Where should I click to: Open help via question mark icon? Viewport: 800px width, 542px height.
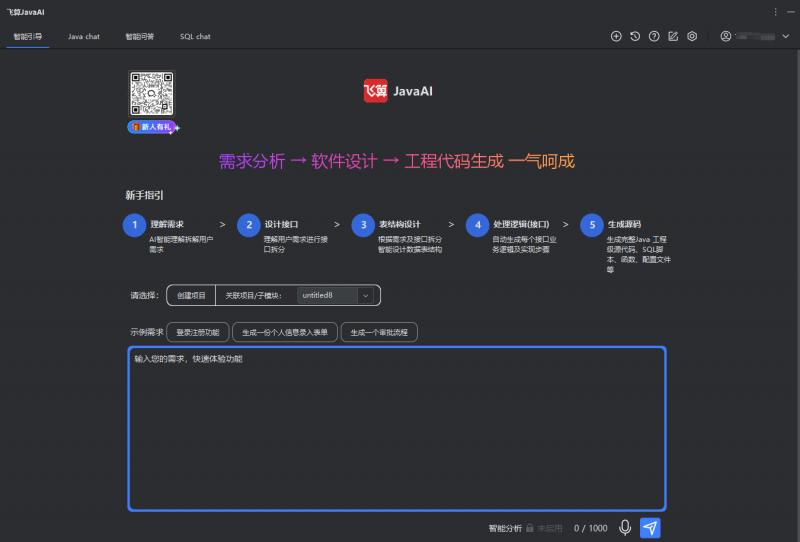point(654,36)
